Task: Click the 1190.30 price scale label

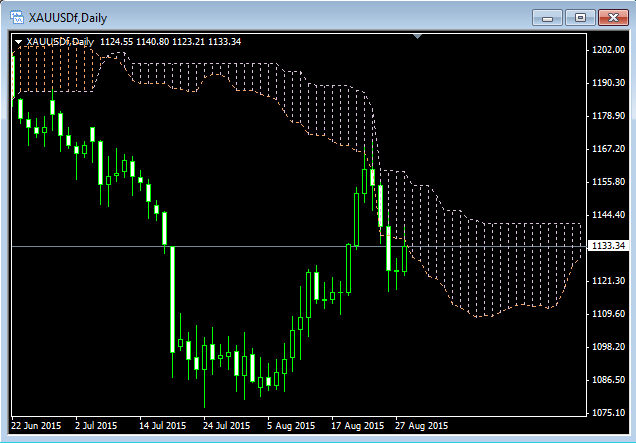Action: (608, 83)
